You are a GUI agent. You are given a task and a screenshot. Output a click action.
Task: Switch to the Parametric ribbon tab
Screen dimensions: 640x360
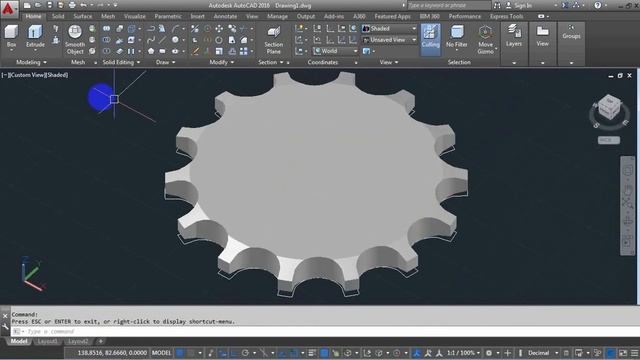(168, 16)
